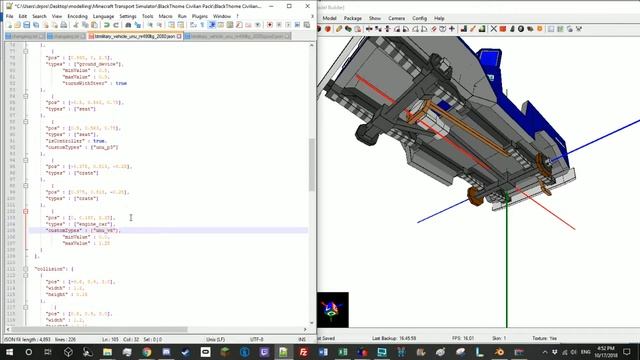Collapse fold marker at line 102
640x360 pixels.
26,211
